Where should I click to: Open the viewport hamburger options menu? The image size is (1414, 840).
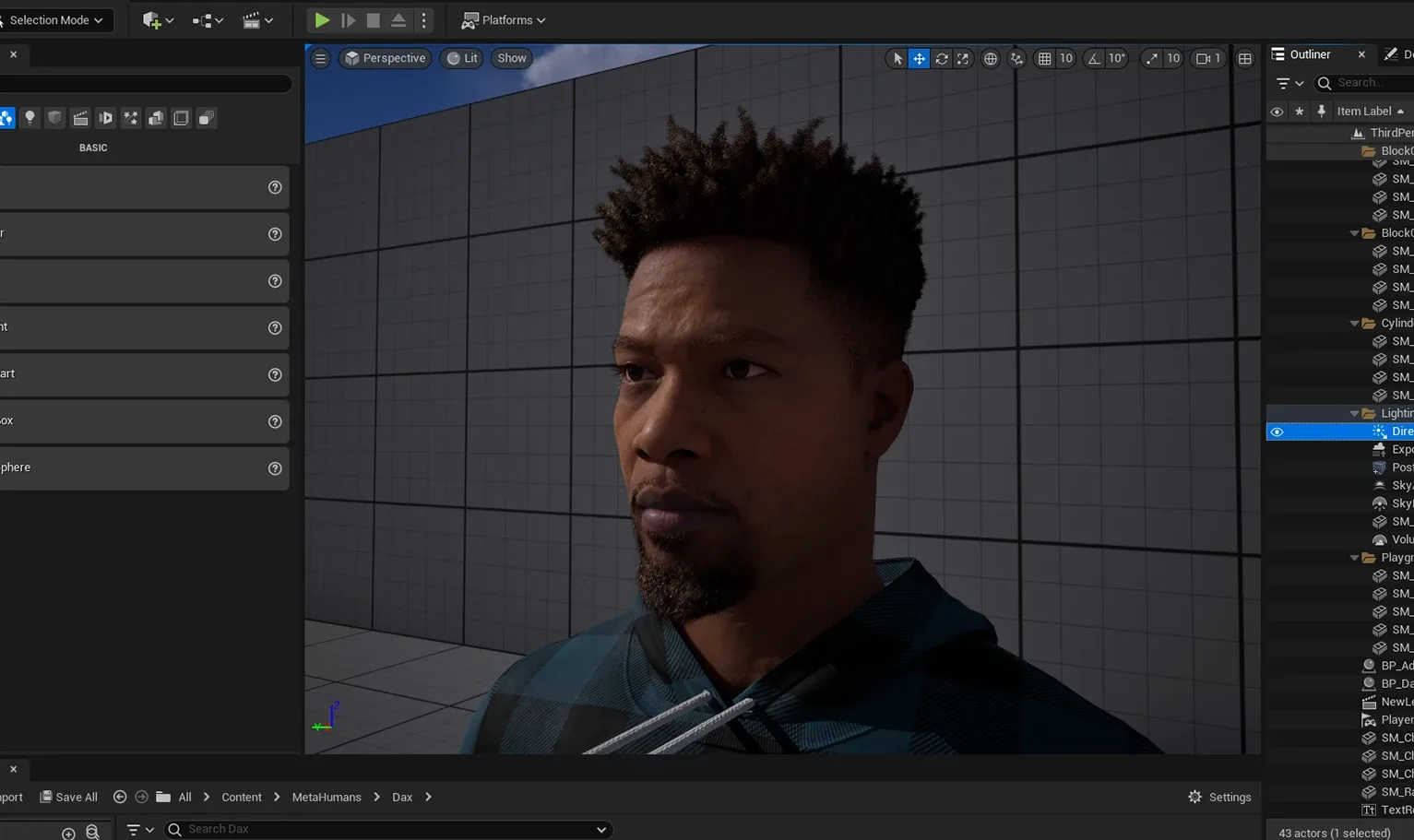click(x=320, y=58)
